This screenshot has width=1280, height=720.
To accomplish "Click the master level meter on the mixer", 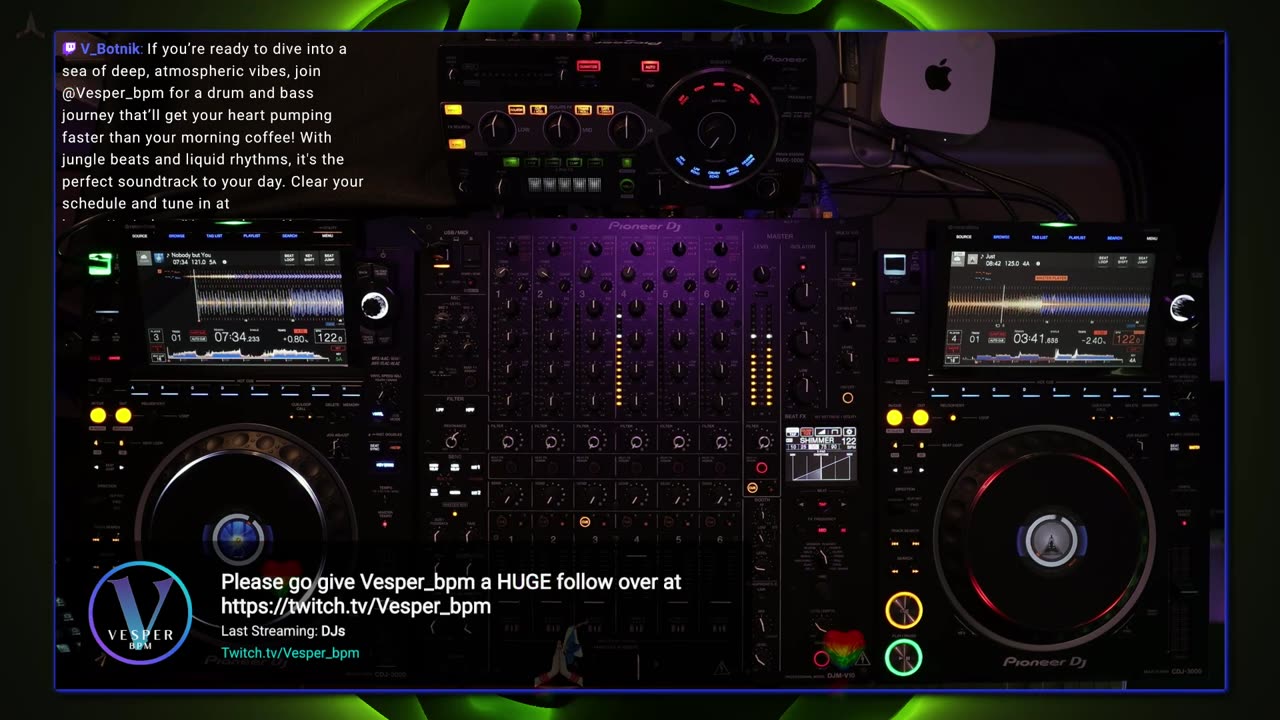I will click(x=761, y=355).
